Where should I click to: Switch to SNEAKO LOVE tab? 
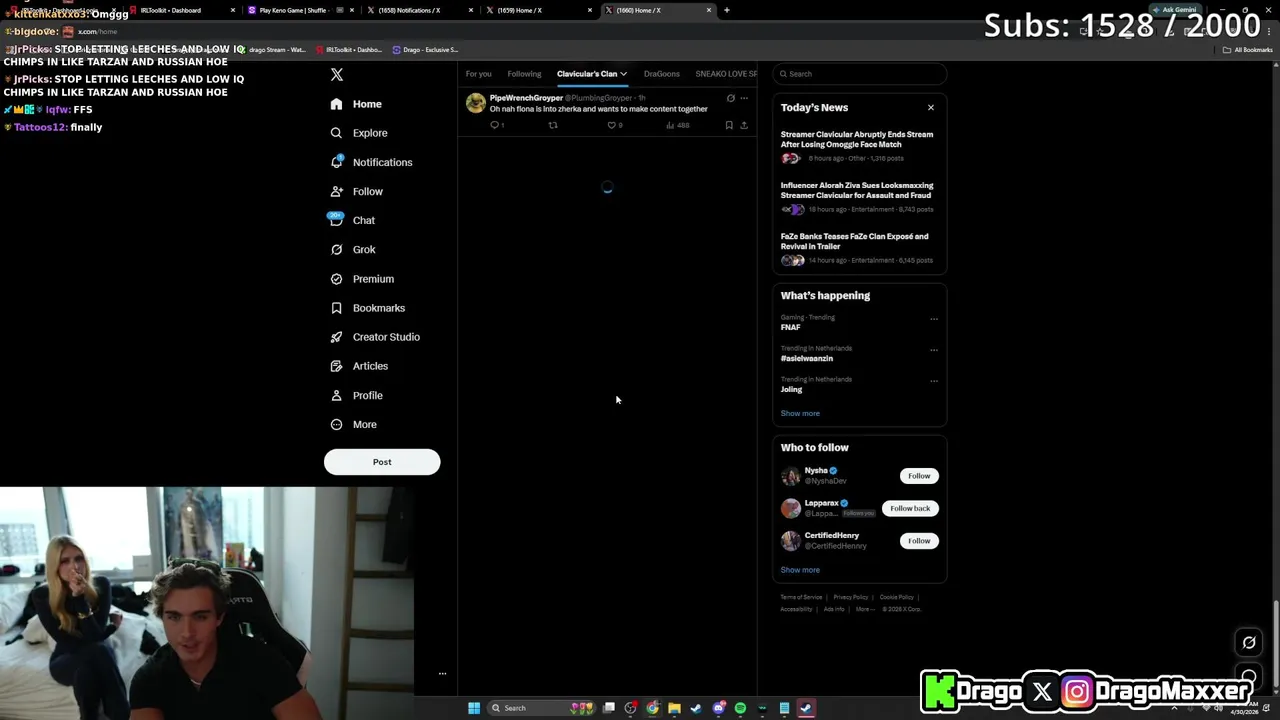[726, 74]
